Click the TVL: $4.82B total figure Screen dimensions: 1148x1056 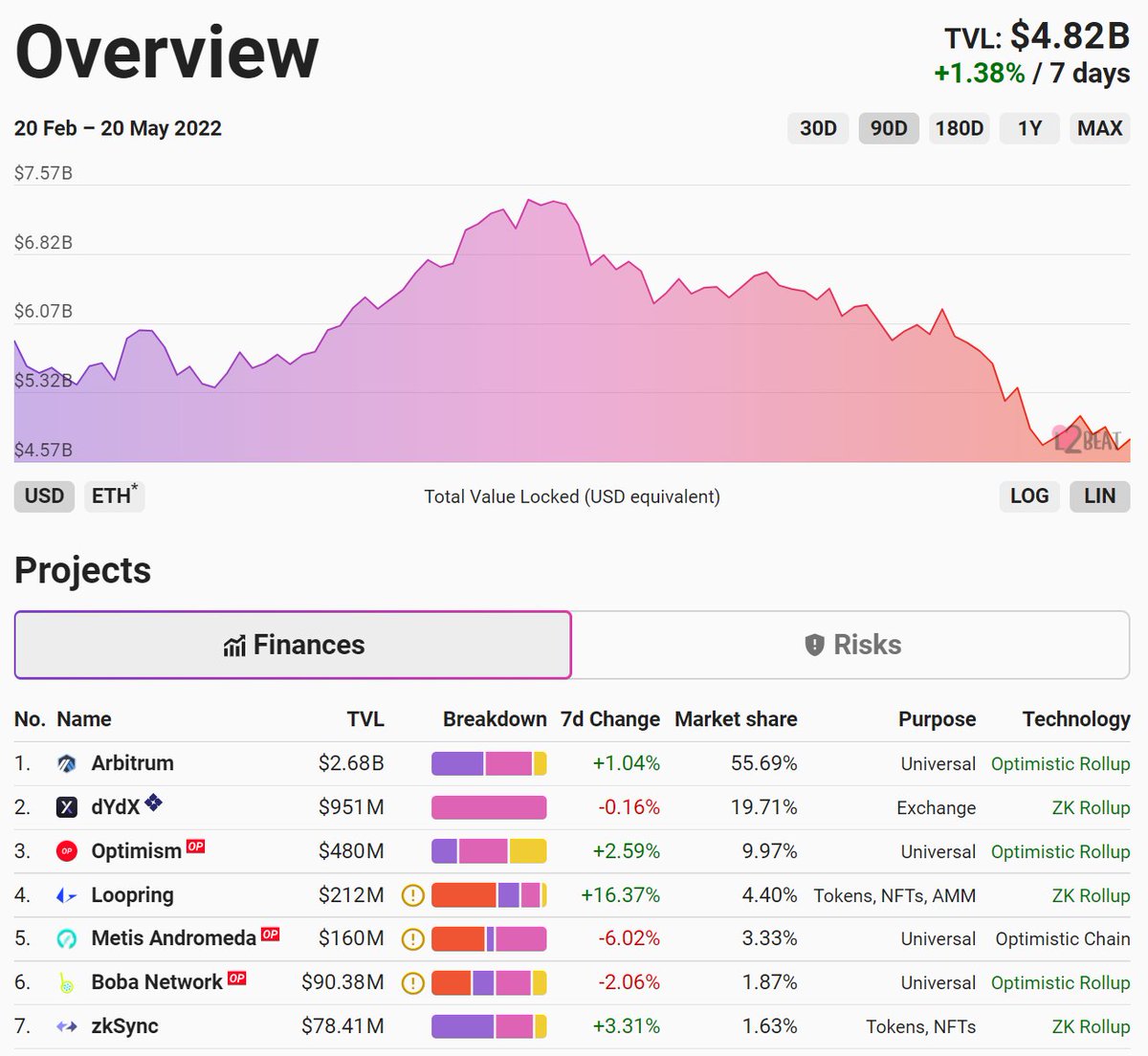pos(1037,36)
